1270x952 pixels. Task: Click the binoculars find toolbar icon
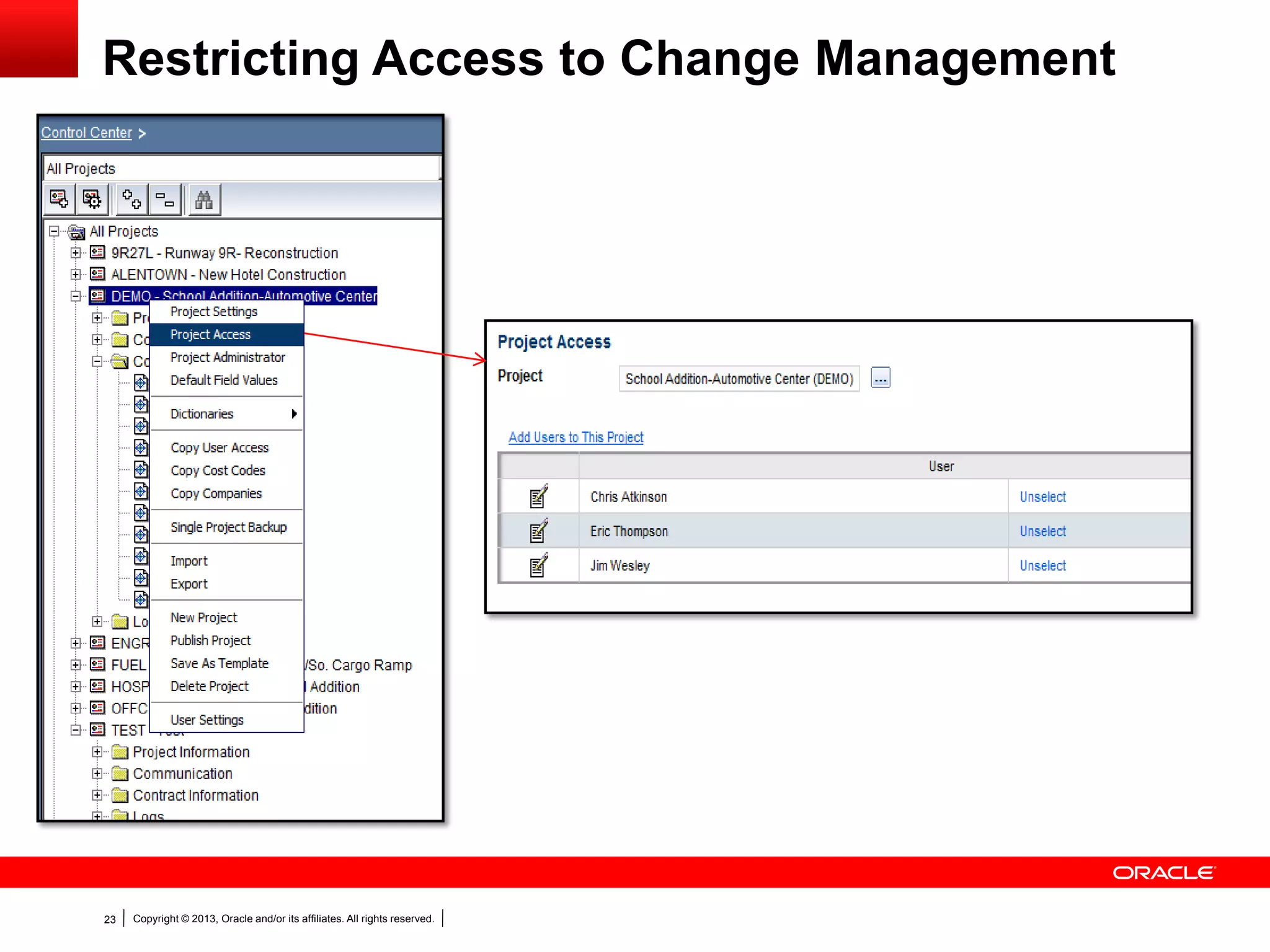tap(204, 200)
